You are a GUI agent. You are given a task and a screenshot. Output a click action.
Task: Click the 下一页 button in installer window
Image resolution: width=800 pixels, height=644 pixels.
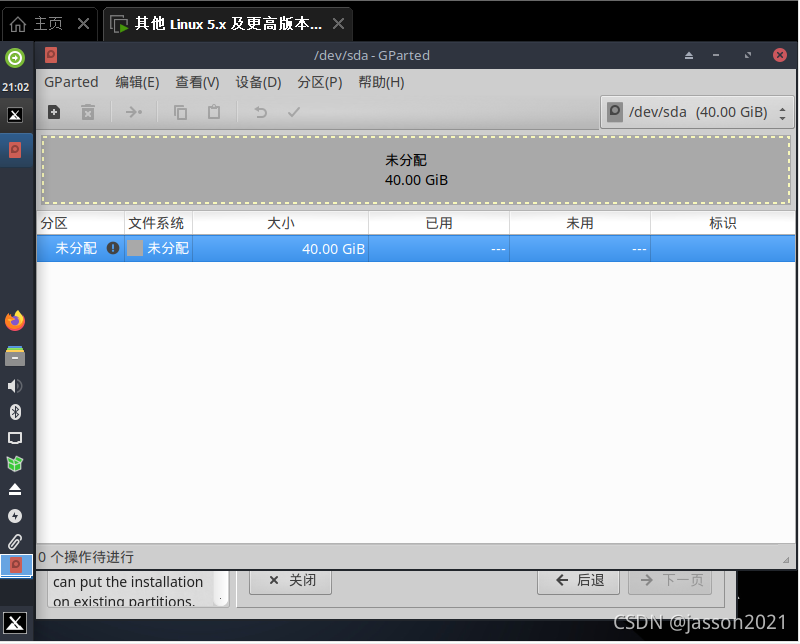point(670,581)
